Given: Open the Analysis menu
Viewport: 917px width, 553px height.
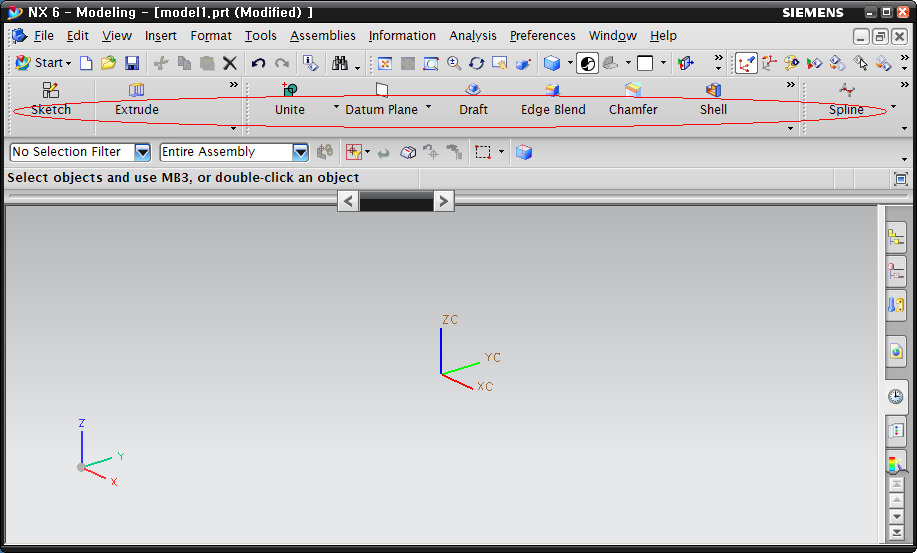Looking at the screenshot, I should pyautogui.click(x=473, y=36).
